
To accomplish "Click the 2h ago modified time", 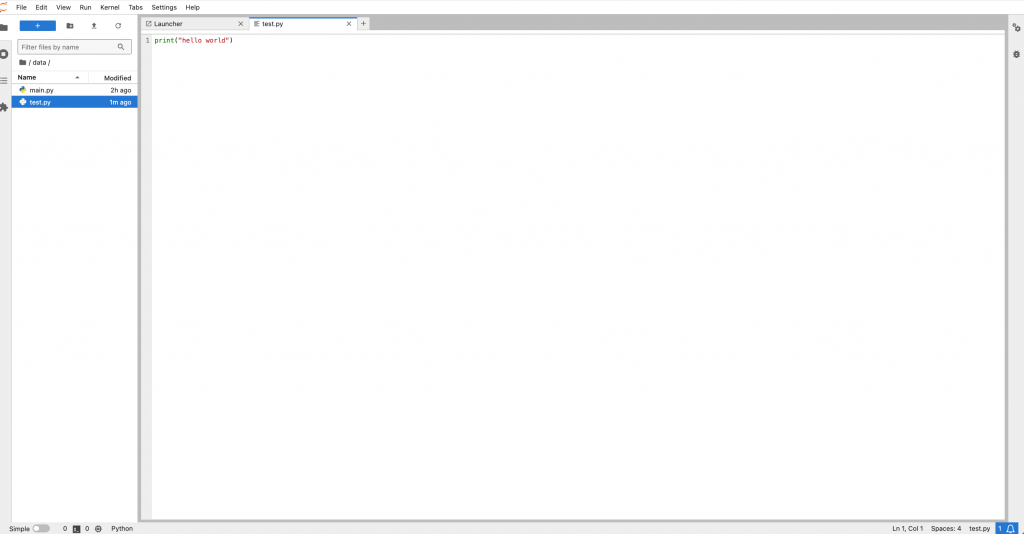I will click(x=121, y=90).
